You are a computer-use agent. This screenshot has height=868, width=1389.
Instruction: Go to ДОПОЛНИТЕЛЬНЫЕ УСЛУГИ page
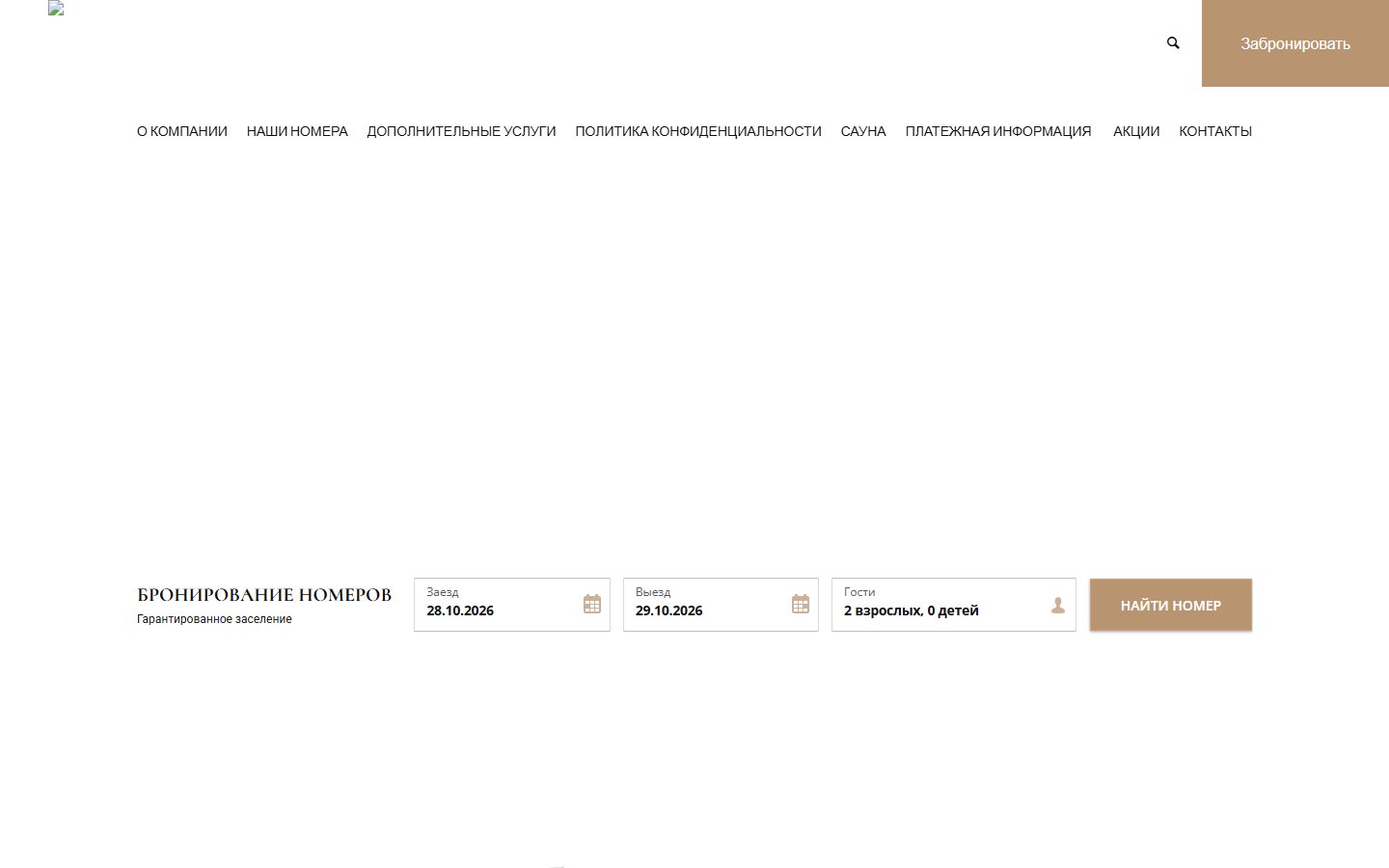(x=461, y=131)
